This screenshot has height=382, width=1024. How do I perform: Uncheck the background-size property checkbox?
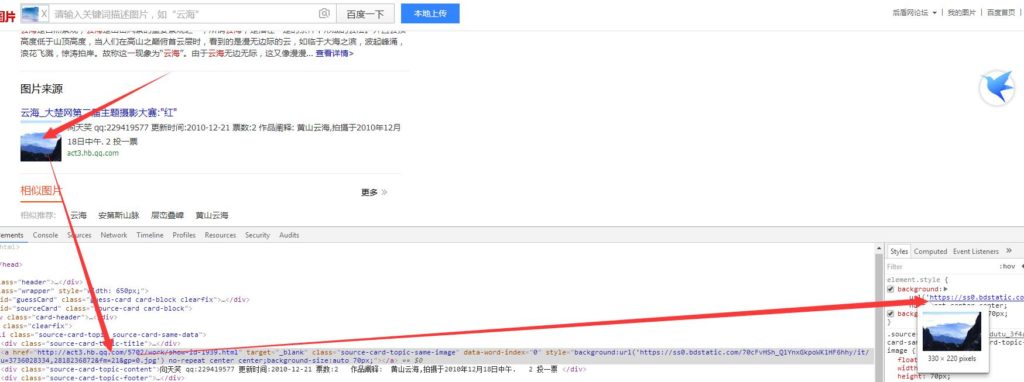point(890,313)
